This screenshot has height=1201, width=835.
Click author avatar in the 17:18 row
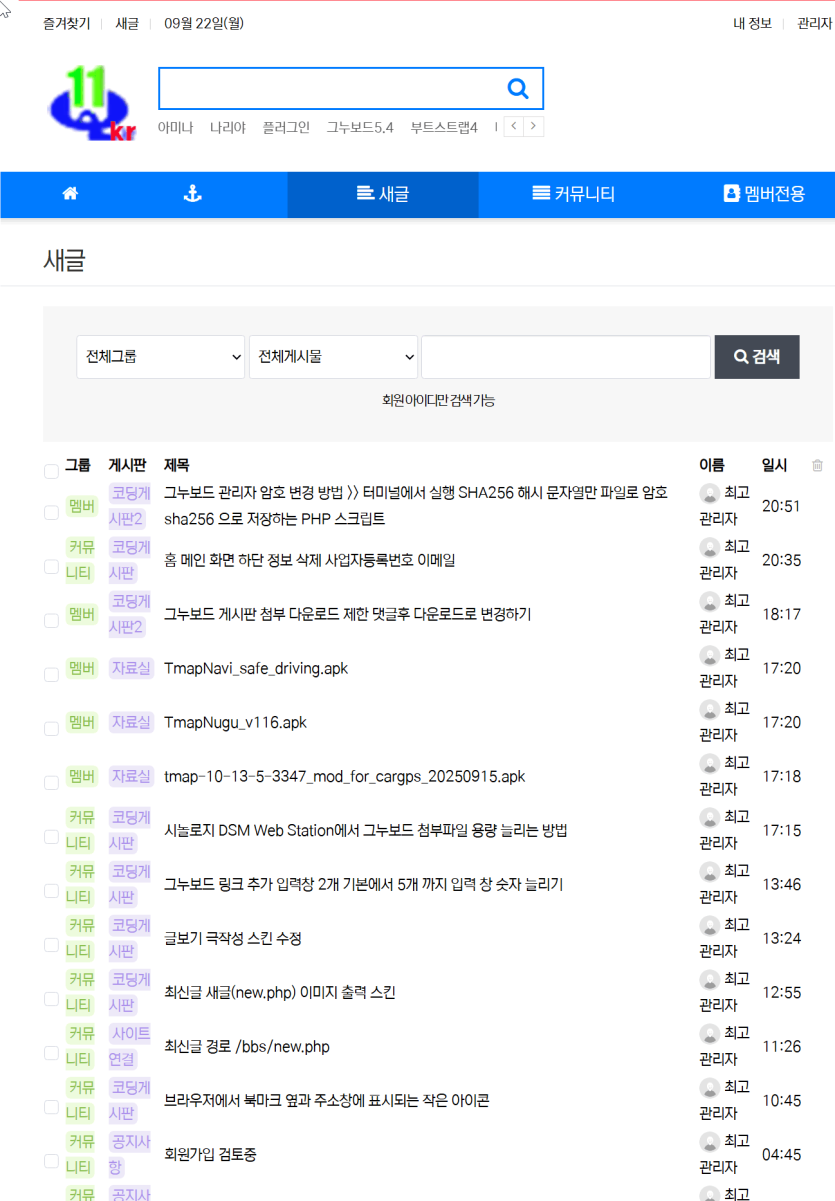pyautogui.click(x=709, y=763)
